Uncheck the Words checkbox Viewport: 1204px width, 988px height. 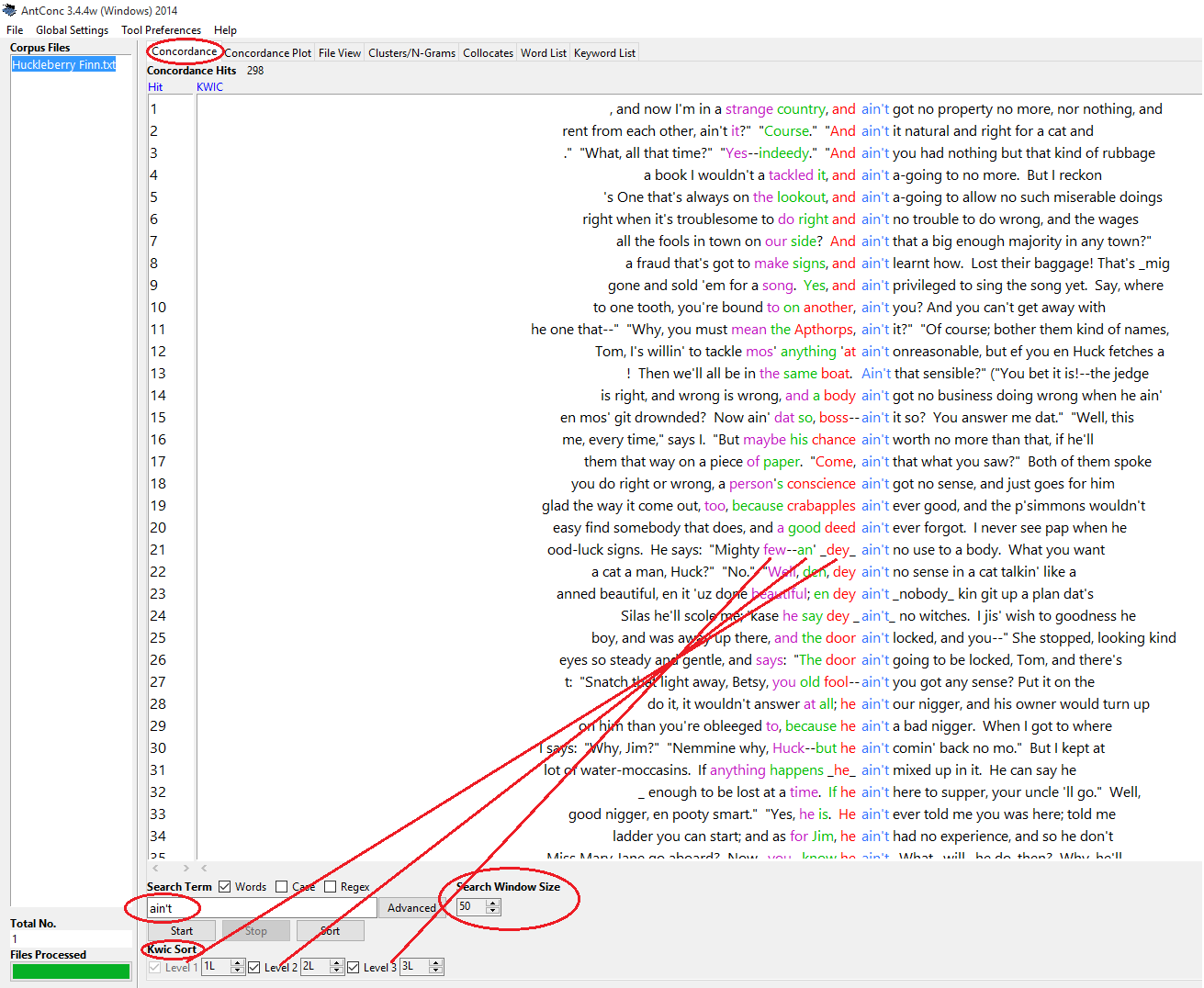[x=225, y=887]
